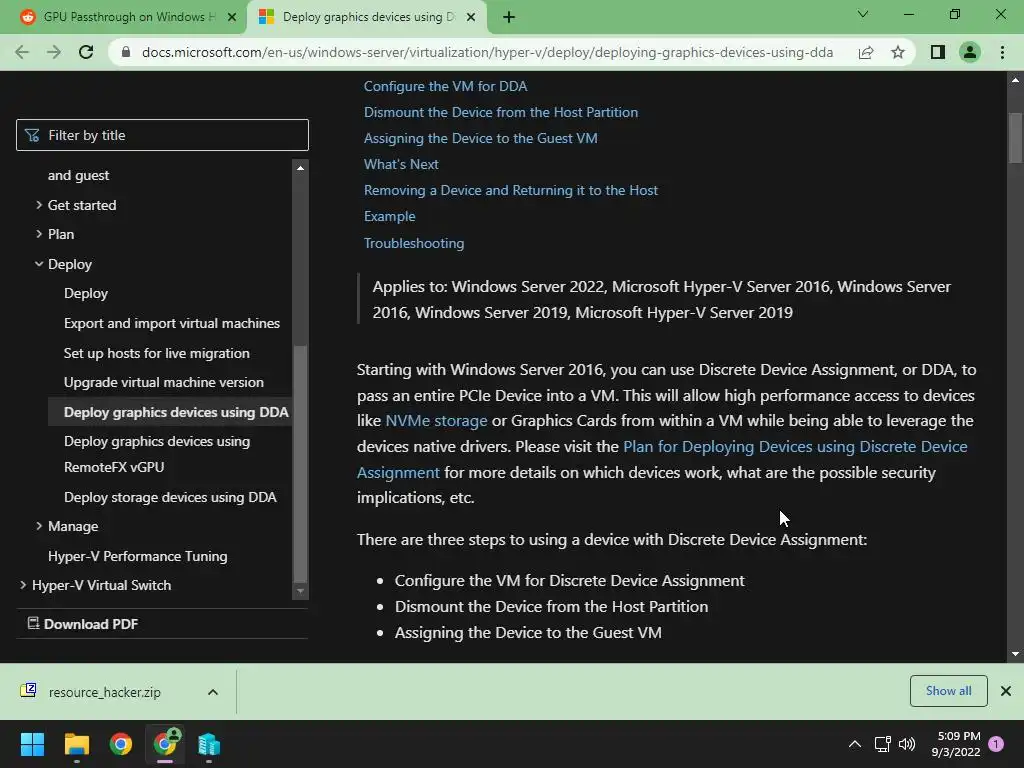The height and width of the screenshot is (768, 1024).
Task: Open the first Chrome taskbar icon
Action: pos(121,744)
